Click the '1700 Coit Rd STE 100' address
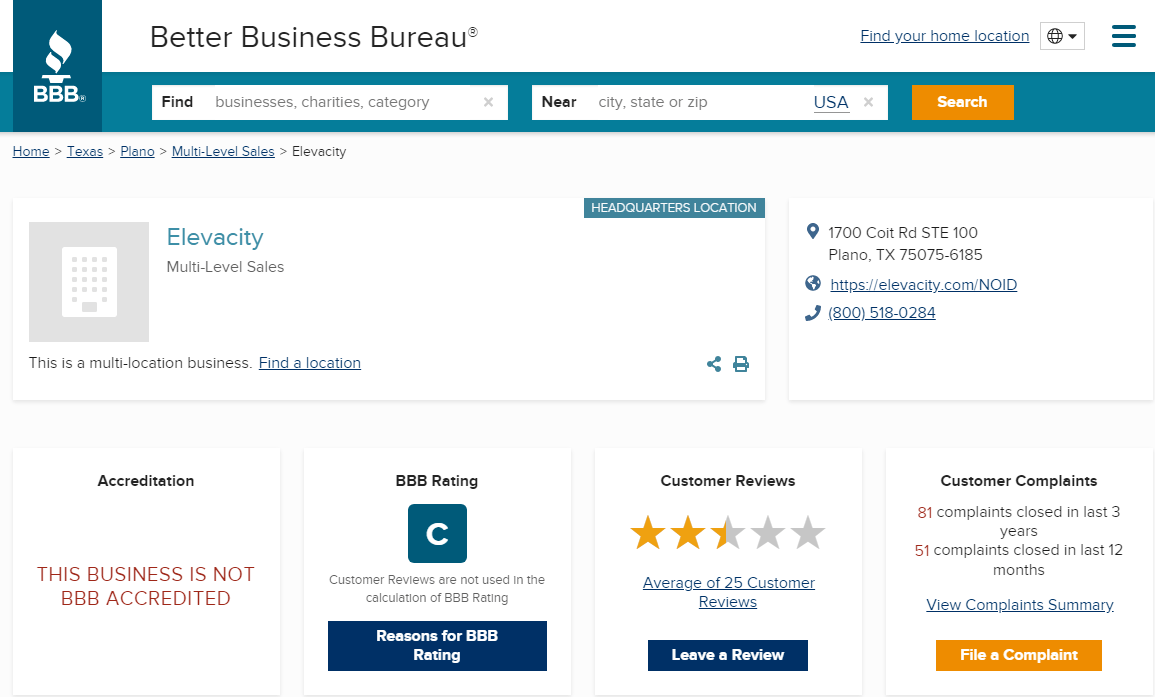Screen dimensions: 1155x697 point(903,233)
